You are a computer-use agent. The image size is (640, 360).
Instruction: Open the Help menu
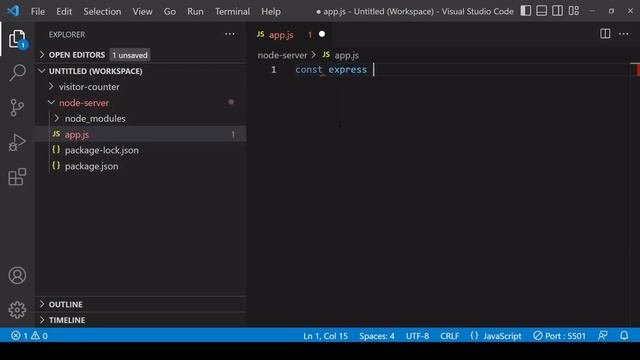tap(271, 11)
